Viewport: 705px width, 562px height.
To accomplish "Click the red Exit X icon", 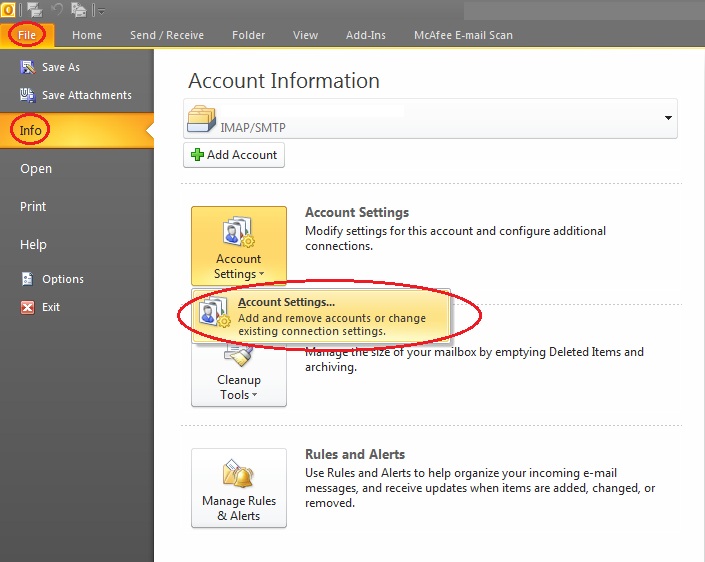I will 27,308.
